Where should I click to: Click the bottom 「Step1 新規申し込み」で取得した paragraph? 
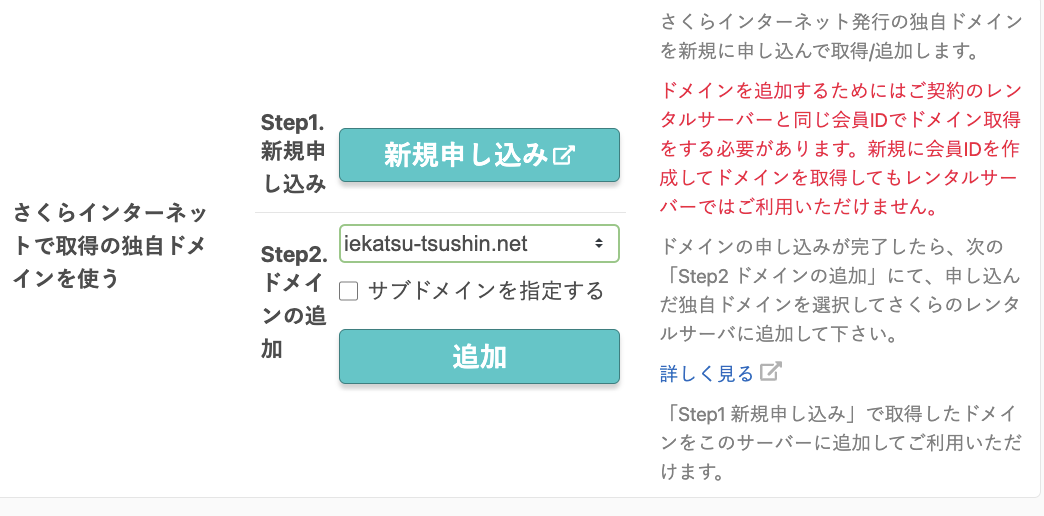click(x=840, y=443)
